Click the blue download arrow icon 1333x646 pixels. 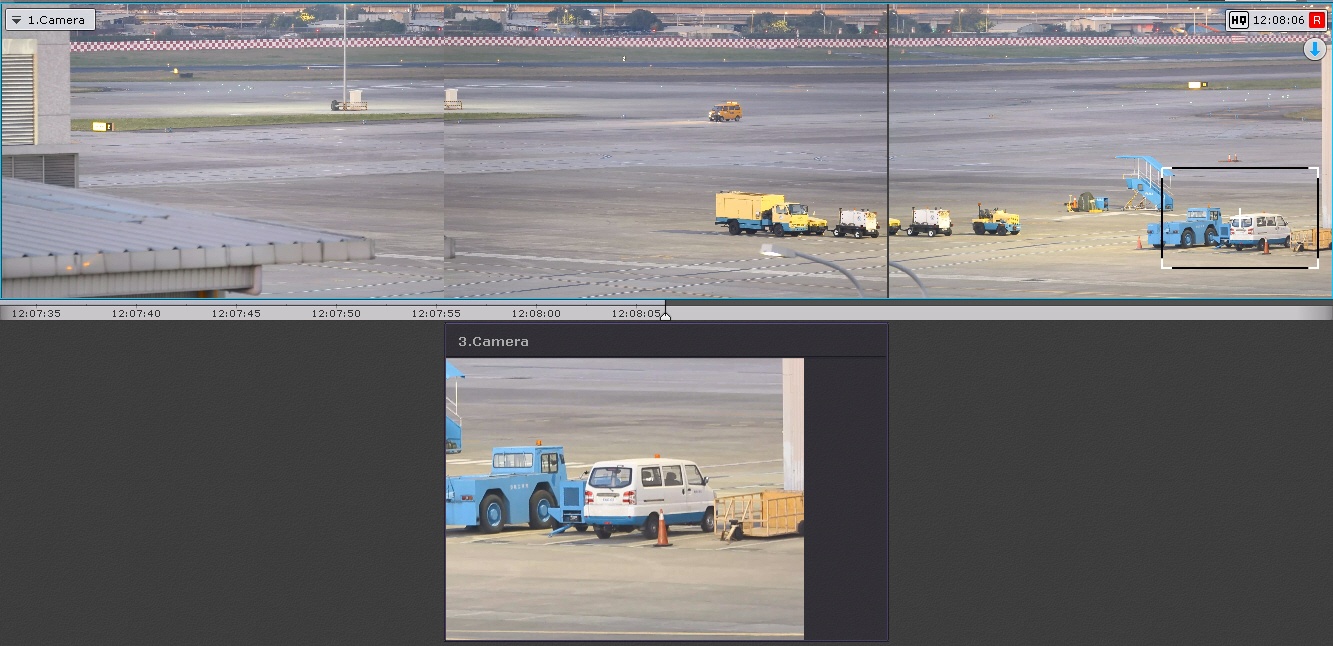(1314, 49)
